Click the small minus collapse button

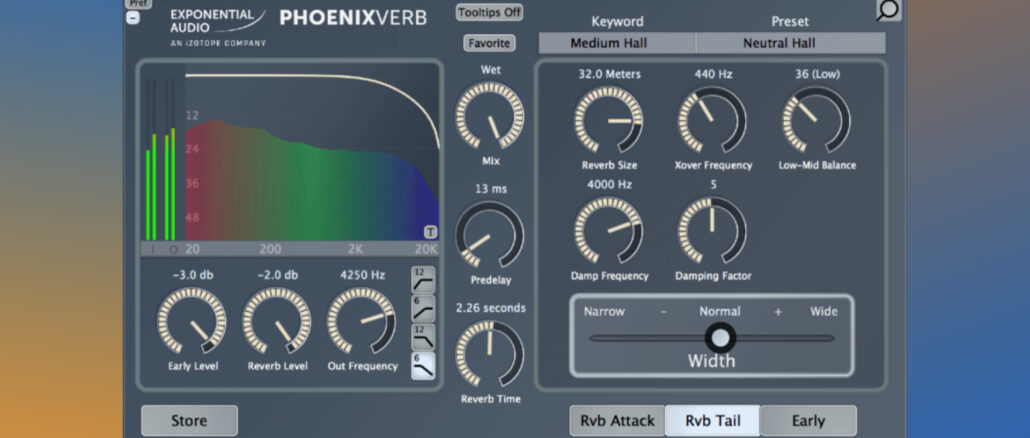pos(133,18)
